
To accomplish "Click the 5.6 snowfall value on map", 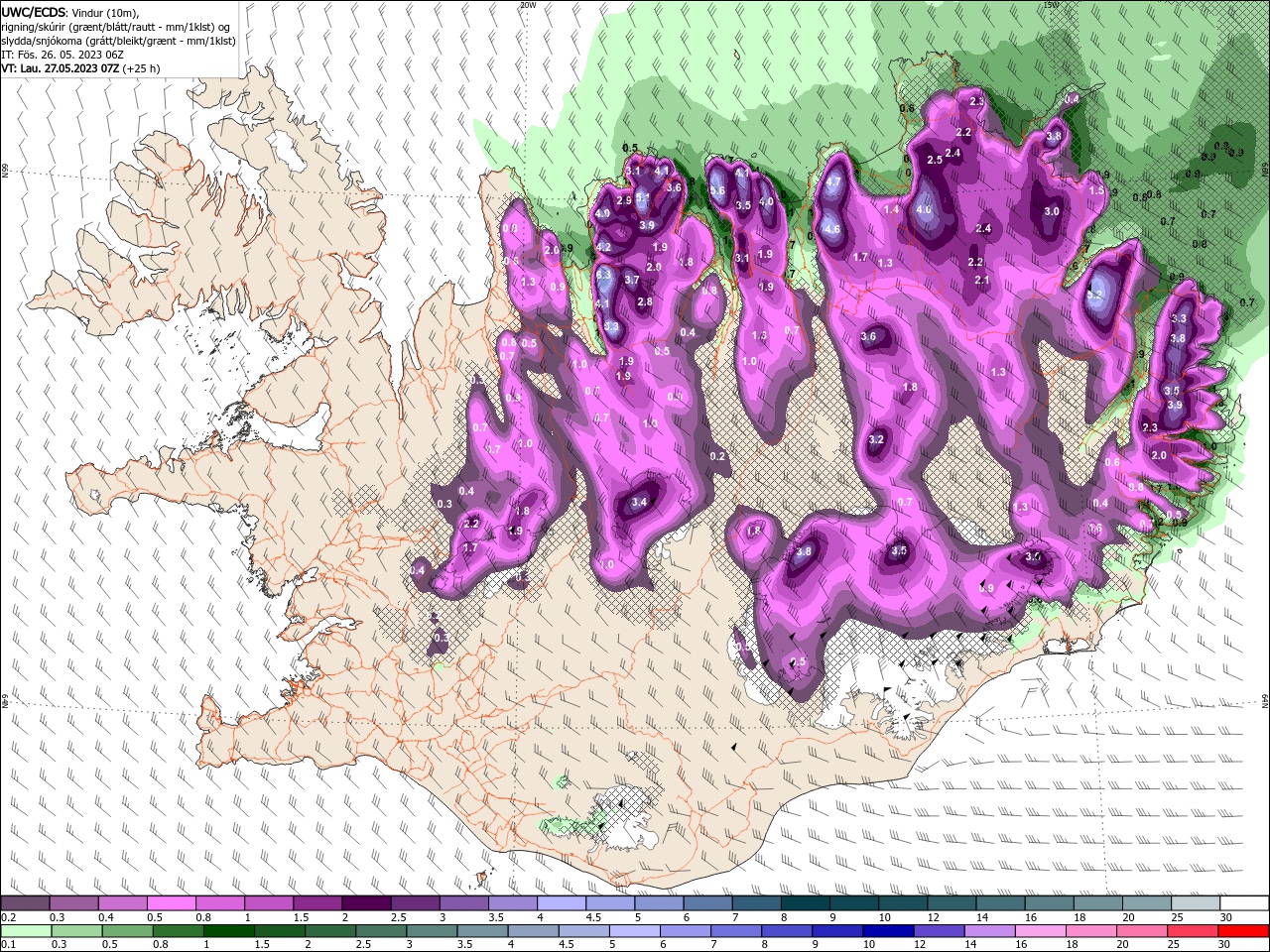I will [717, 191].
